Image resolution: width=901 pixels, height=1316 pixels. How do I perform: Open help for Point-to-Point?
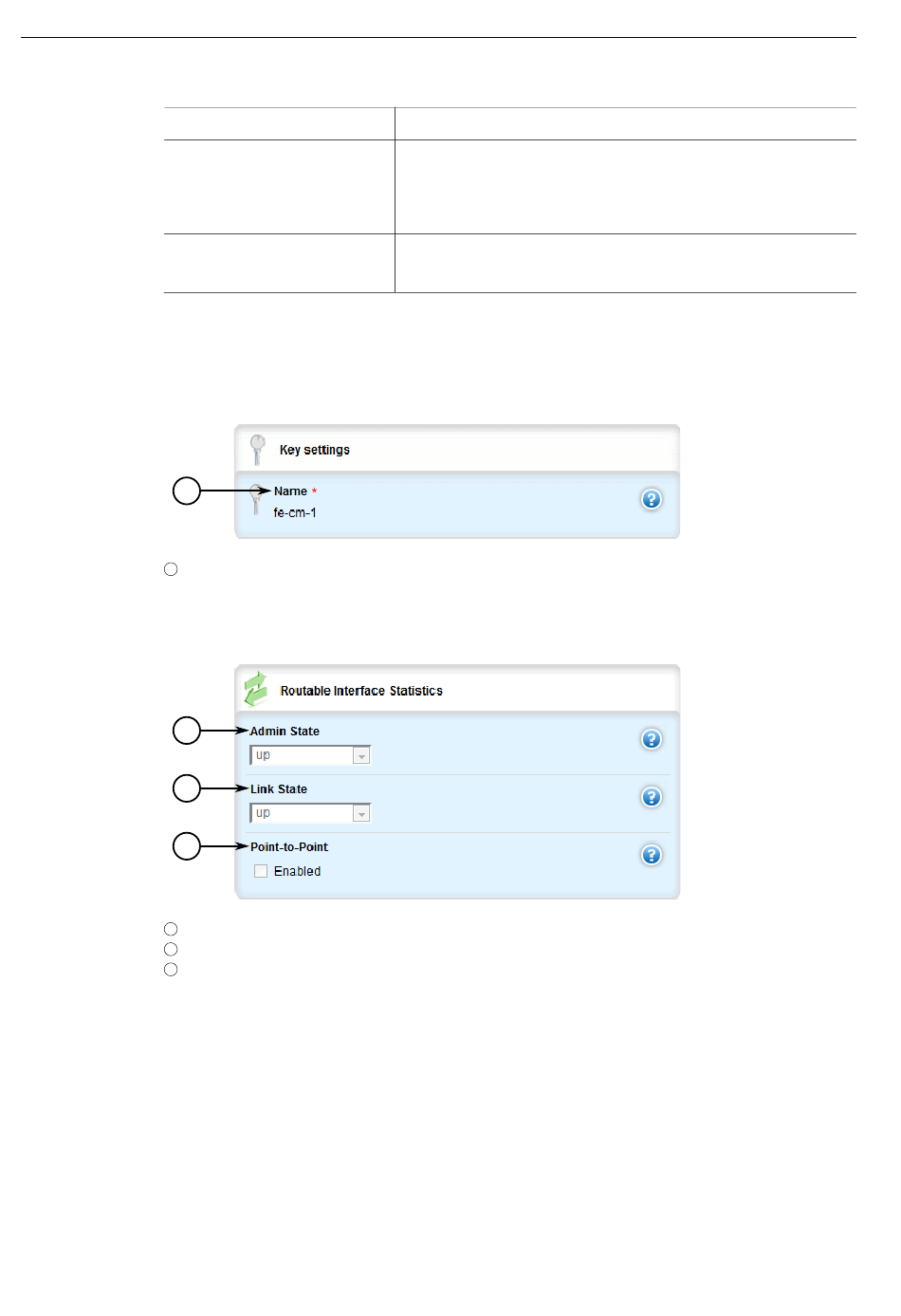pos(652,855)
